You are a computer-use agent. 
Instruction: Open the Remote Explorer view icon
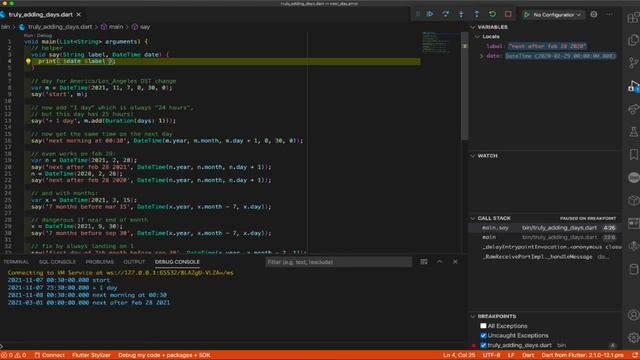[633, 109]
